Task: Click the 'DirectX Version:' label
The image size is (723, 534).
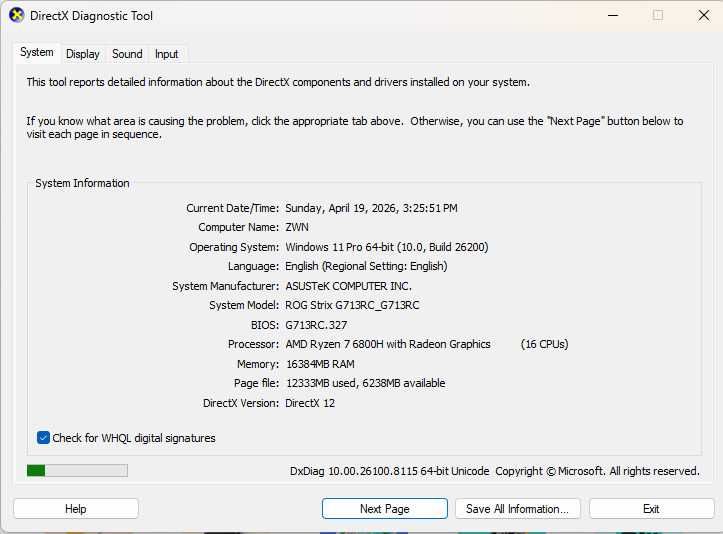Action: tap(241, 403)
